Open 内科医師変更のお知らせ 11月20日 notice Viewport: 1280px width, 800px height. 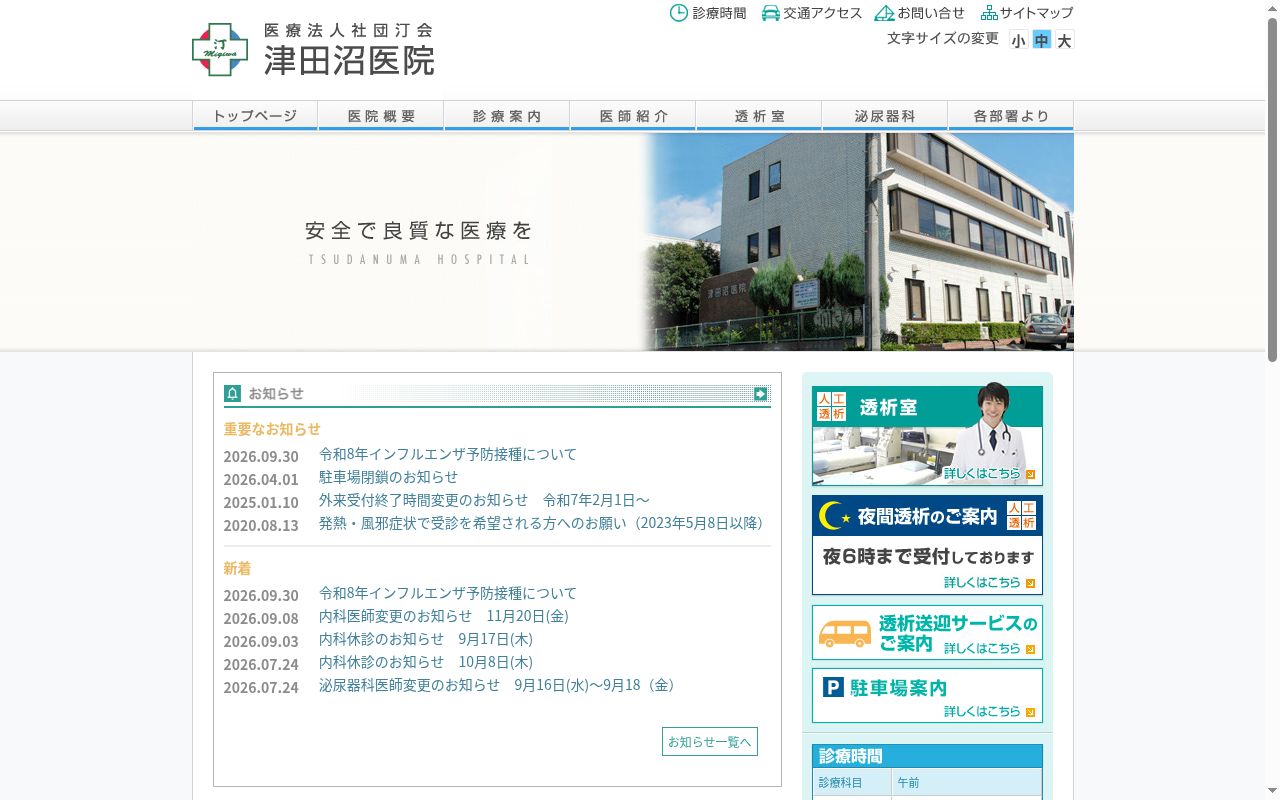444,616
